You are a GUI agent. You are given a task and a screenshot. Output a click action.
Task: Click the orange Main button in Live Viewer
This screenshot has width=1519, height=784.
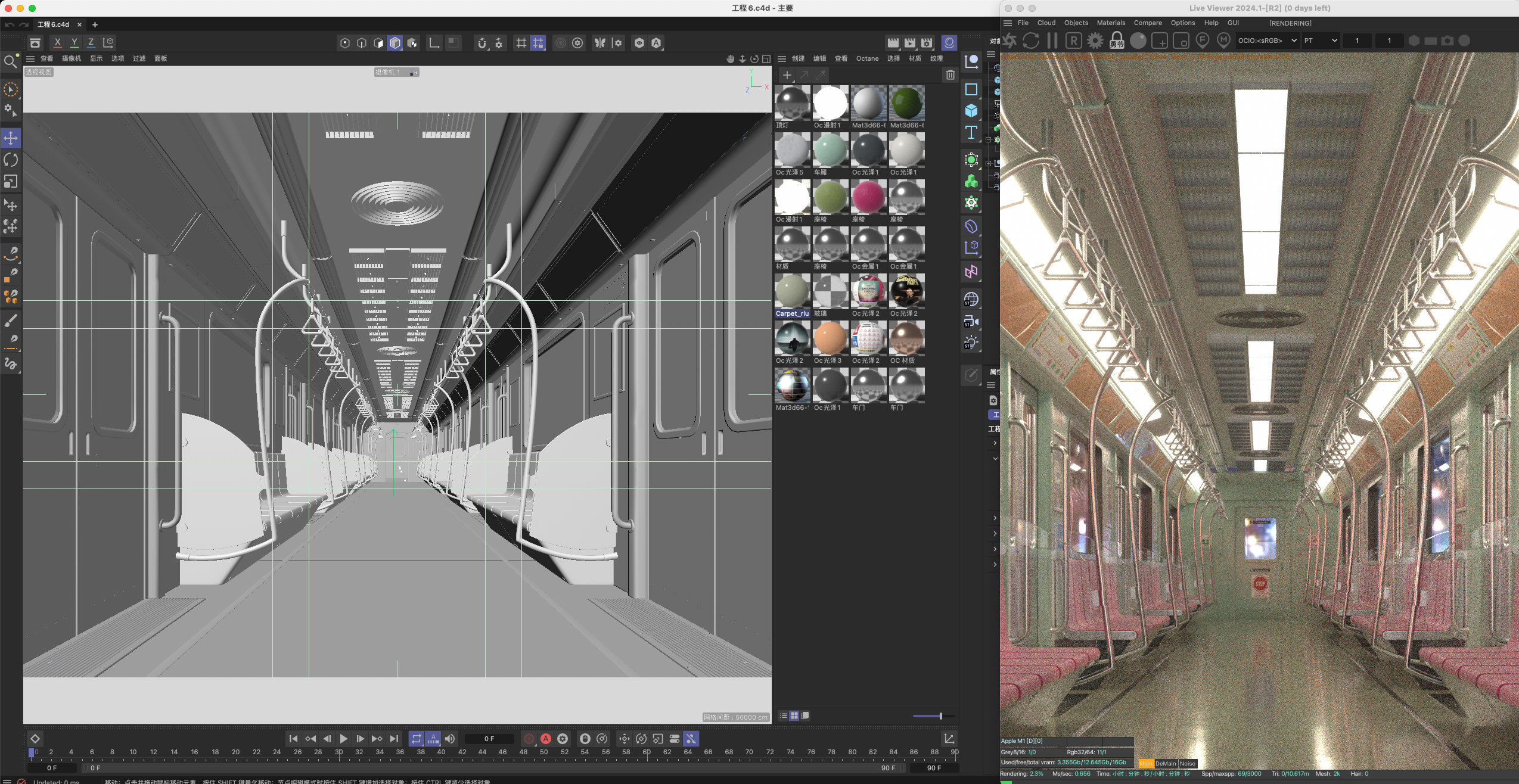tap(1145, 763)
